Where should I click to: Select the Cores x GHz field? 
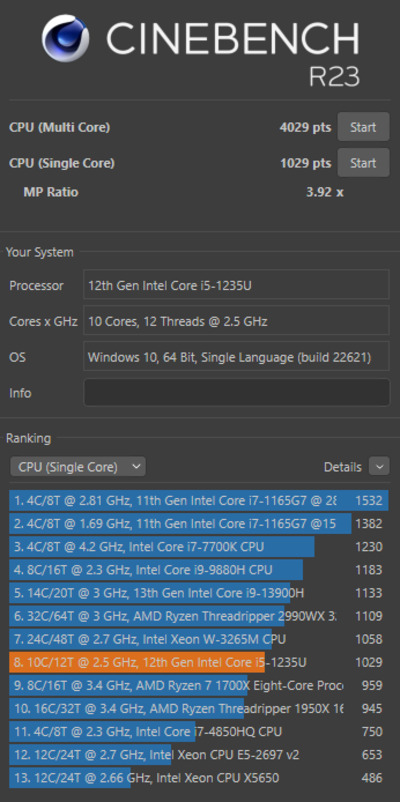click(x=236, y=321)
